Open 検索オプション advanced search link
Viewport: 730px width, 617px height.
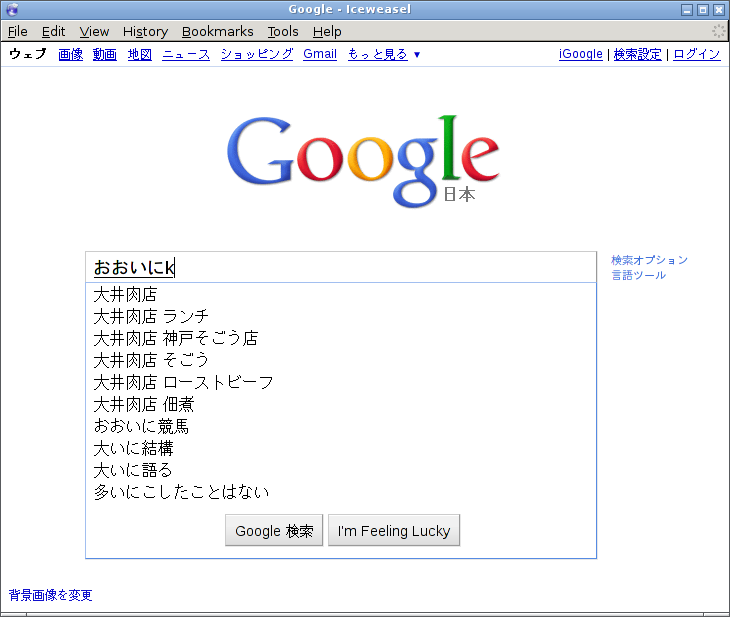[x=649, y=260]
